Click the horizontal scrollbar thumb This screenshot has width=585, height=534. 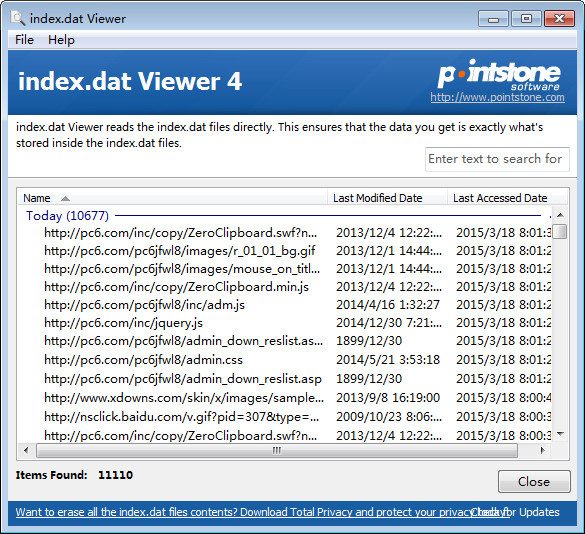[x=277, y=450]
